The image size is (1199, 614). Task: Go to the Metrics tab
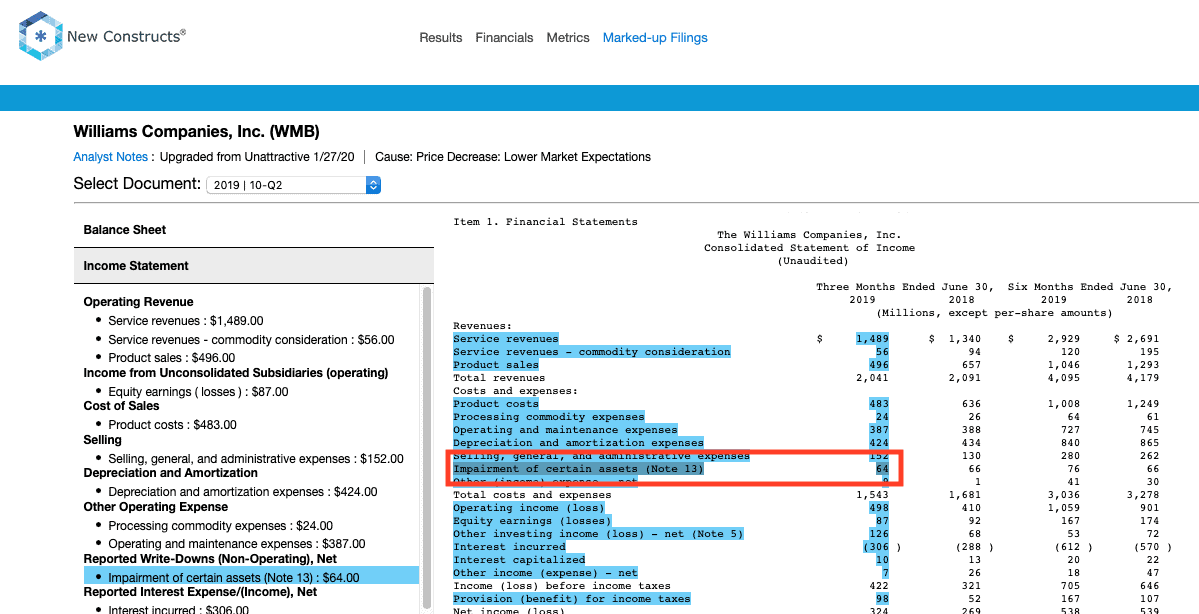(x=568, y=37)
